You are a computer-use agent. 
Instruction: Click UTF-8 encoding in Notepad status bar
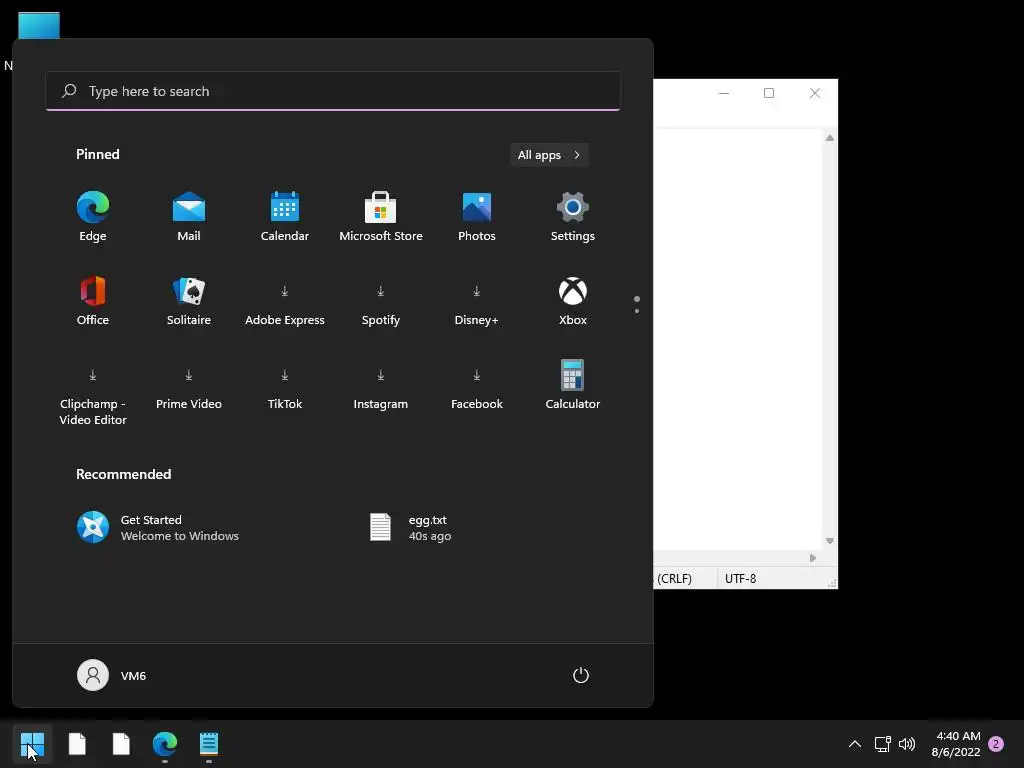tap(741, 579)
